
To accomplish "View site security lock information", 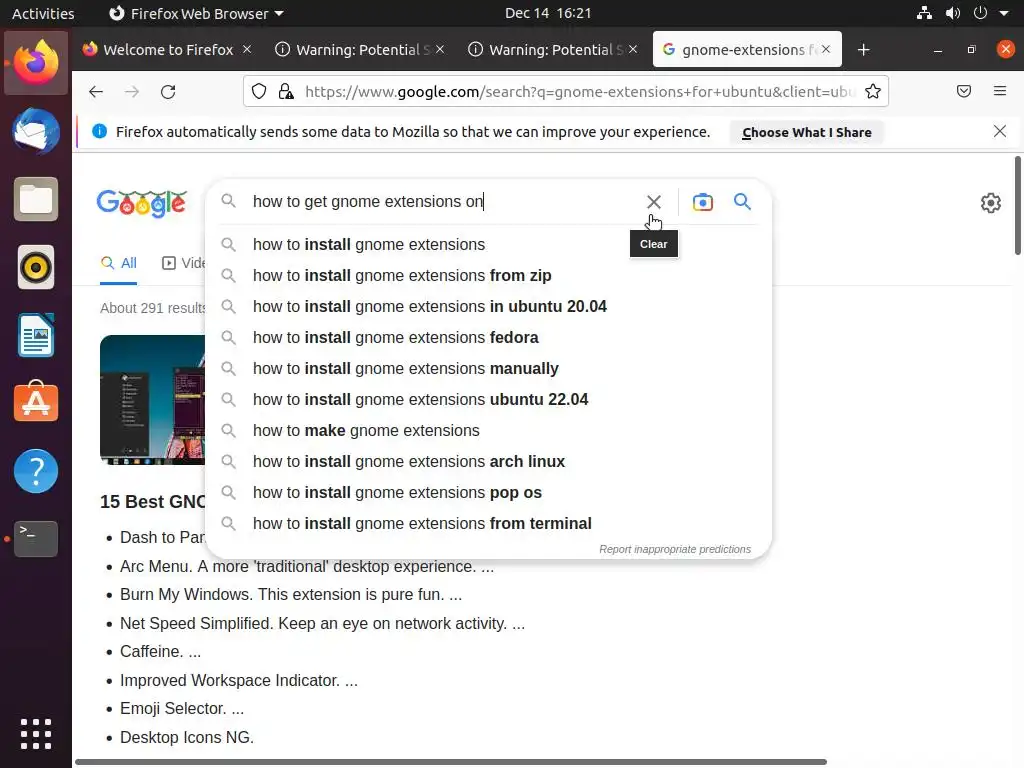I will click(286, 91).
